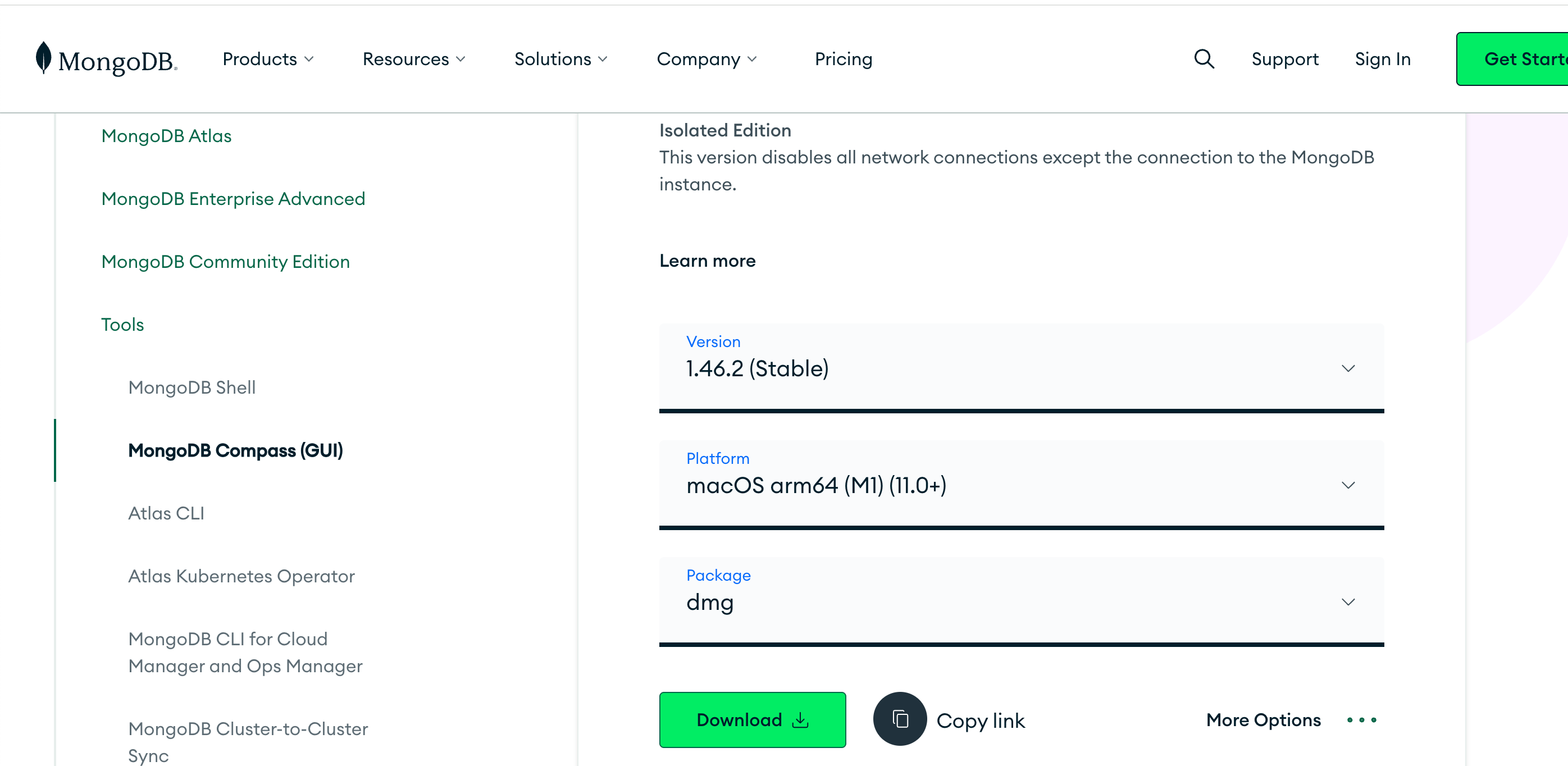The image size is (1568, 766).
Task: Click the copy link clipboard icon
Action: click(900, 719)
